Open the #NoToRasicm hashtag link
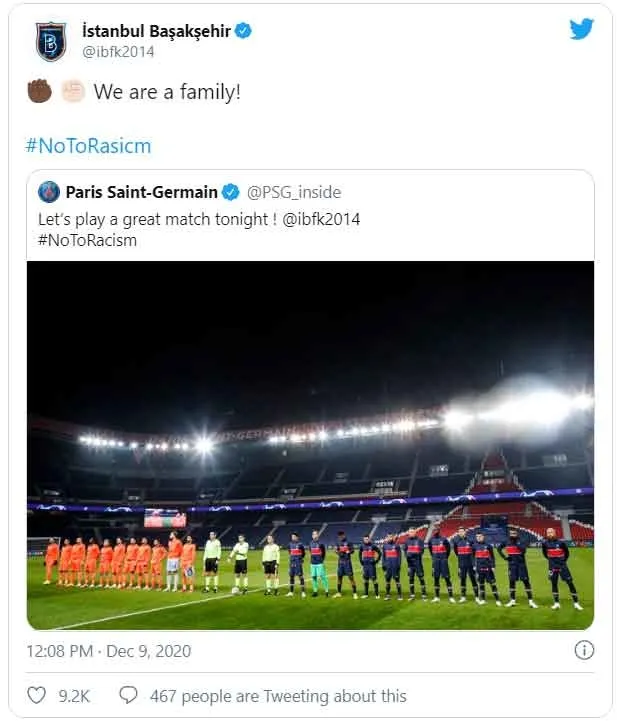This screenshot has height=722, width=617. click(88, 146)
